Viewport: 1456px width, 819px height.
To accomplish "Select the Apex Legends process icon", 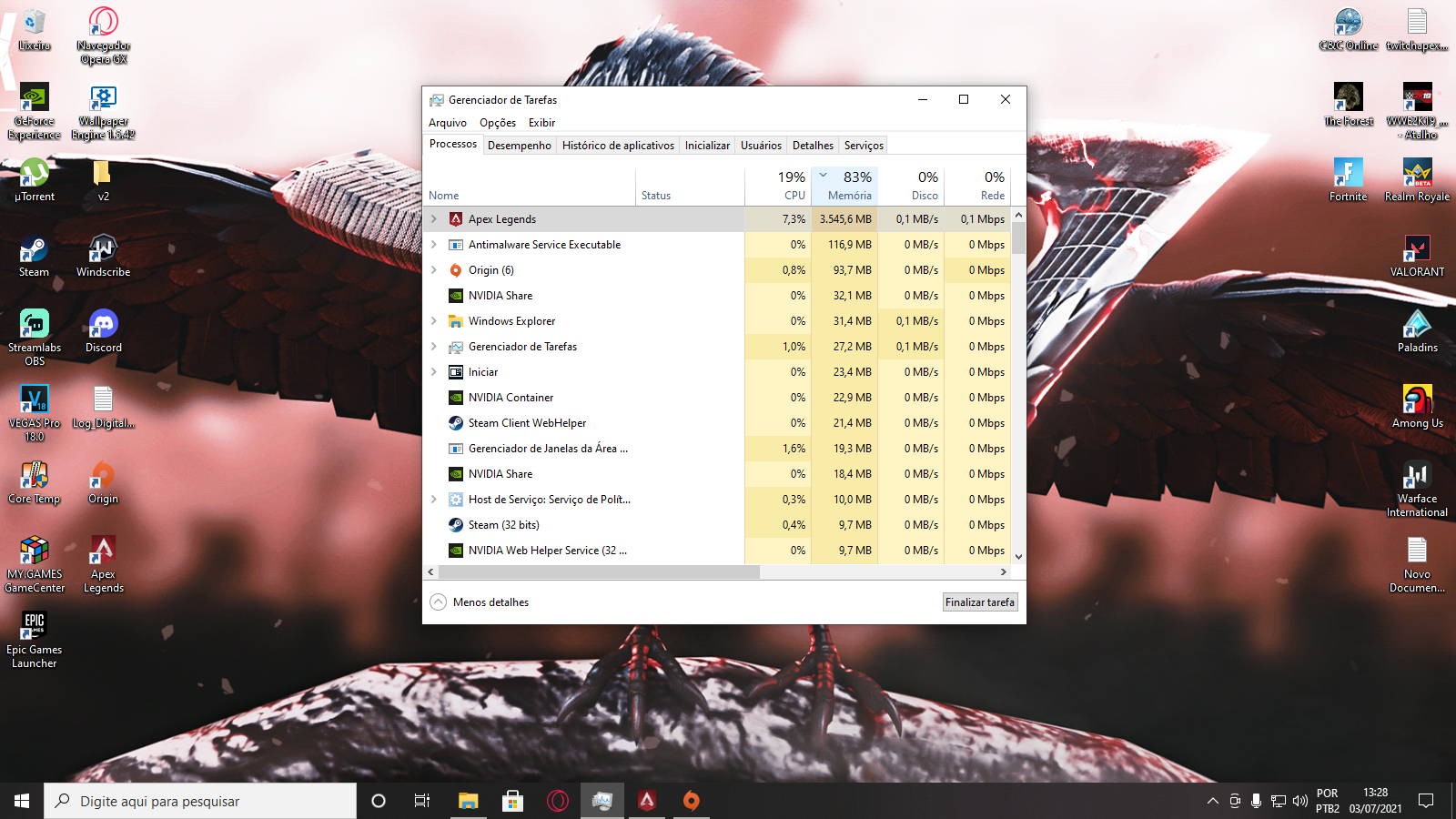I will coord(456,219).
